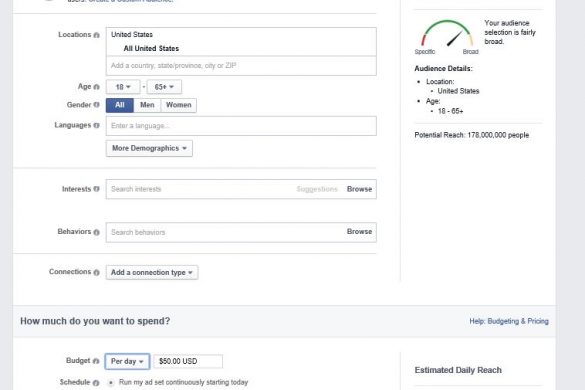Expand the More Demographics dropdown
This screenshot has height=390, width=585.
pos(149,149)
